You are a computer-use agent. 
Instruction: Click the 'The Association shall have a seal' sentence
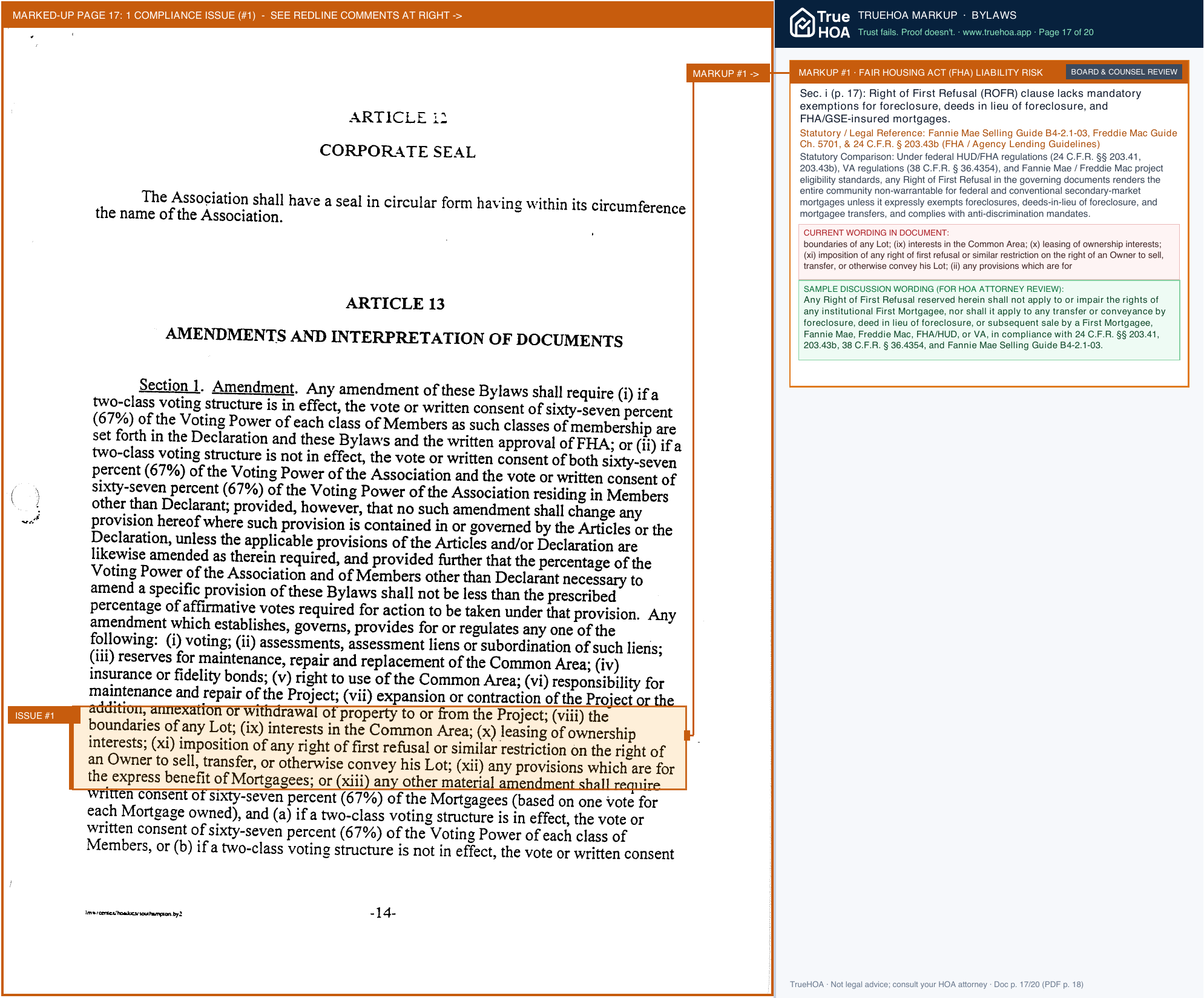[x=390, y=207]
